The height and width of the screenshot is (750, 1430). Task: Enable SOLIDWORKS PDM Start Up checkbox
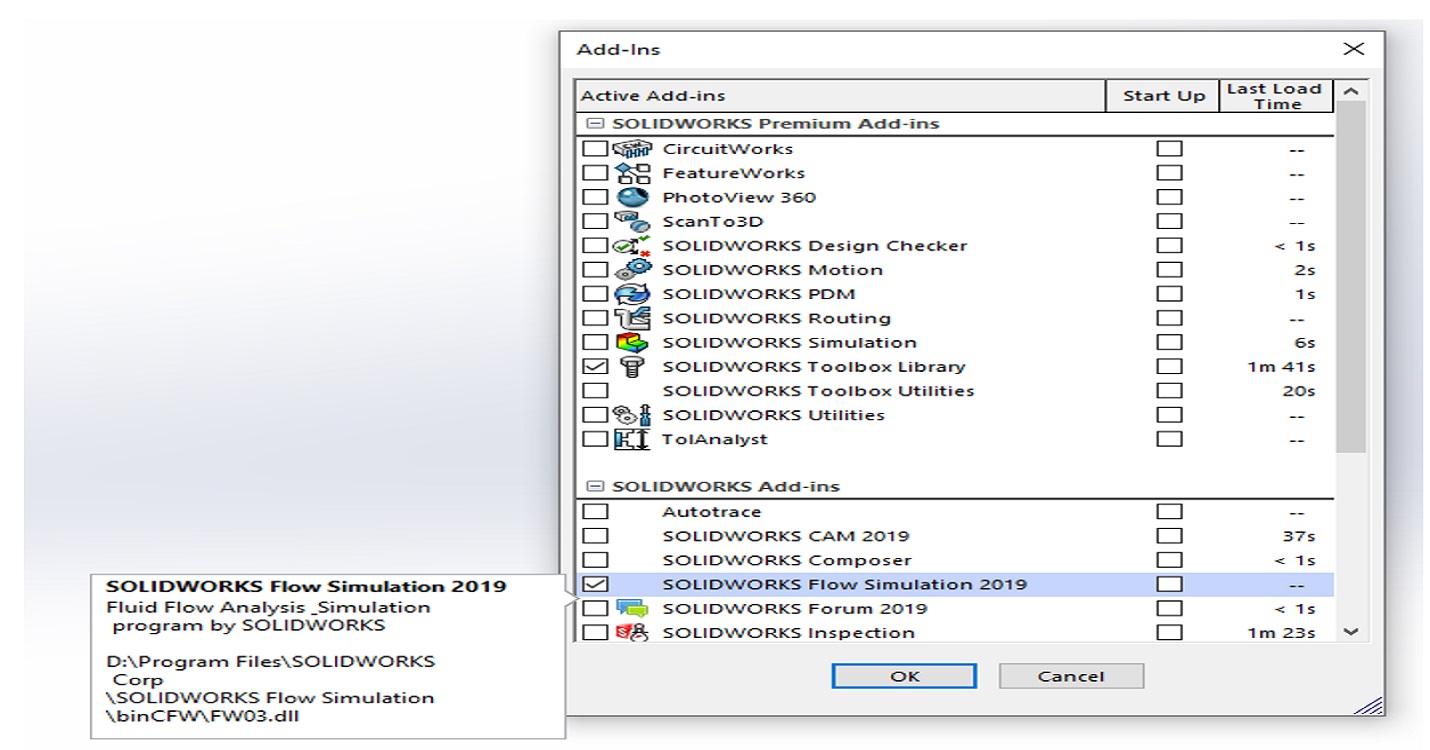tap(1169, 294)
